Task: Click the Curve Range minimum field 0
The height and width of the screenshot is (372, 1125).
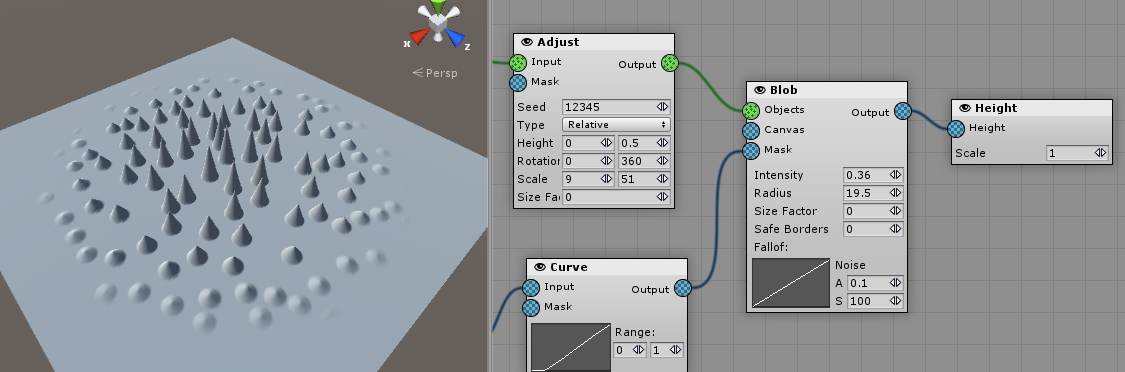Action: tap(631, 350)
